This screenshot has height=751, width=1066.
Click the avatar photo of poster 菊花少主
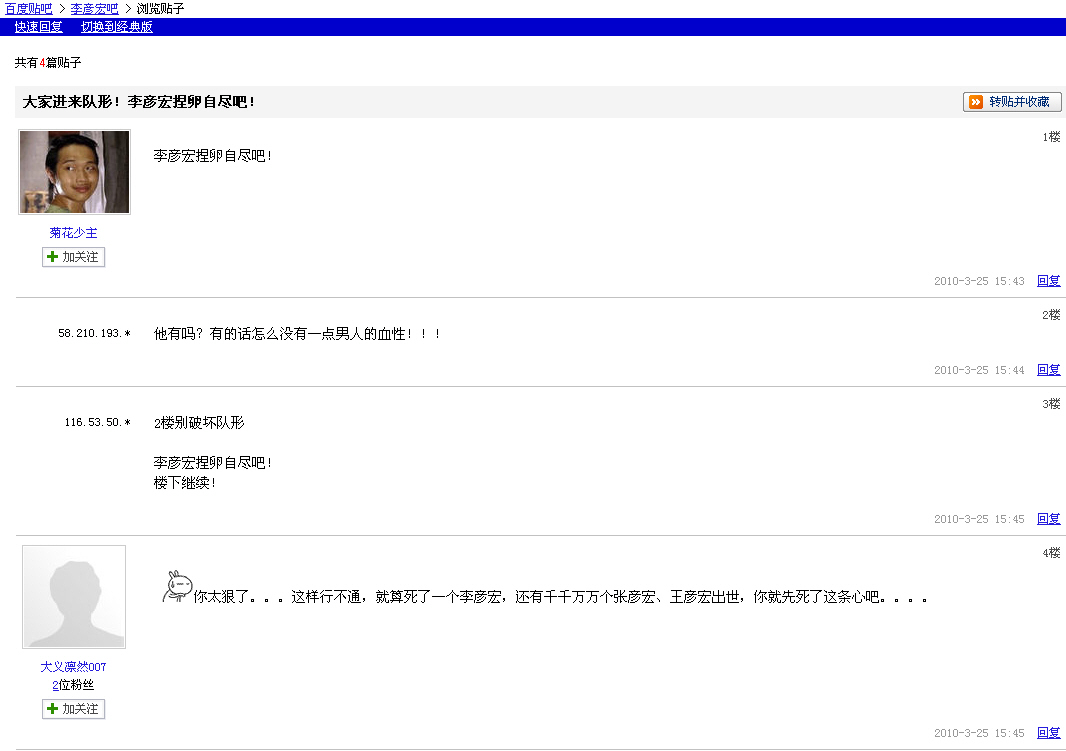point(74,172)
